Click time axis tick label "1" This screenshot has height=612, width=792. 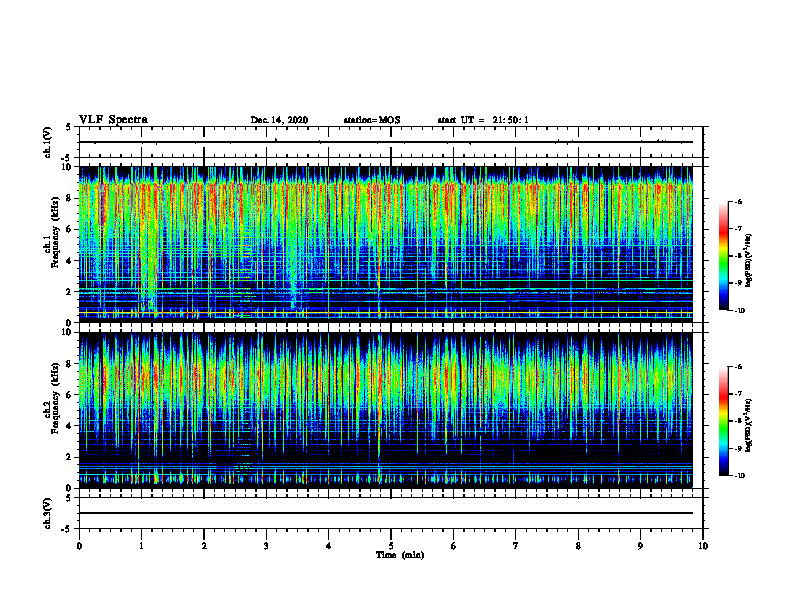(x=141, y=546)
